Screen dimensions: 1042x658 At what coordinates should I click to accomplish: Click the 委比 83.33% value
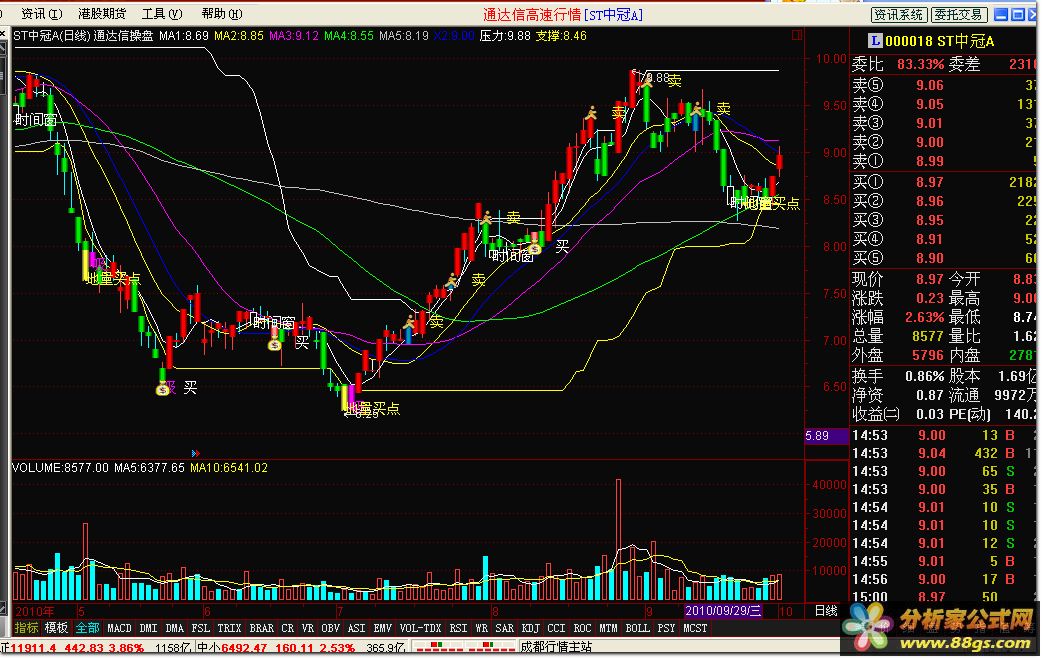tap(920, 64)
